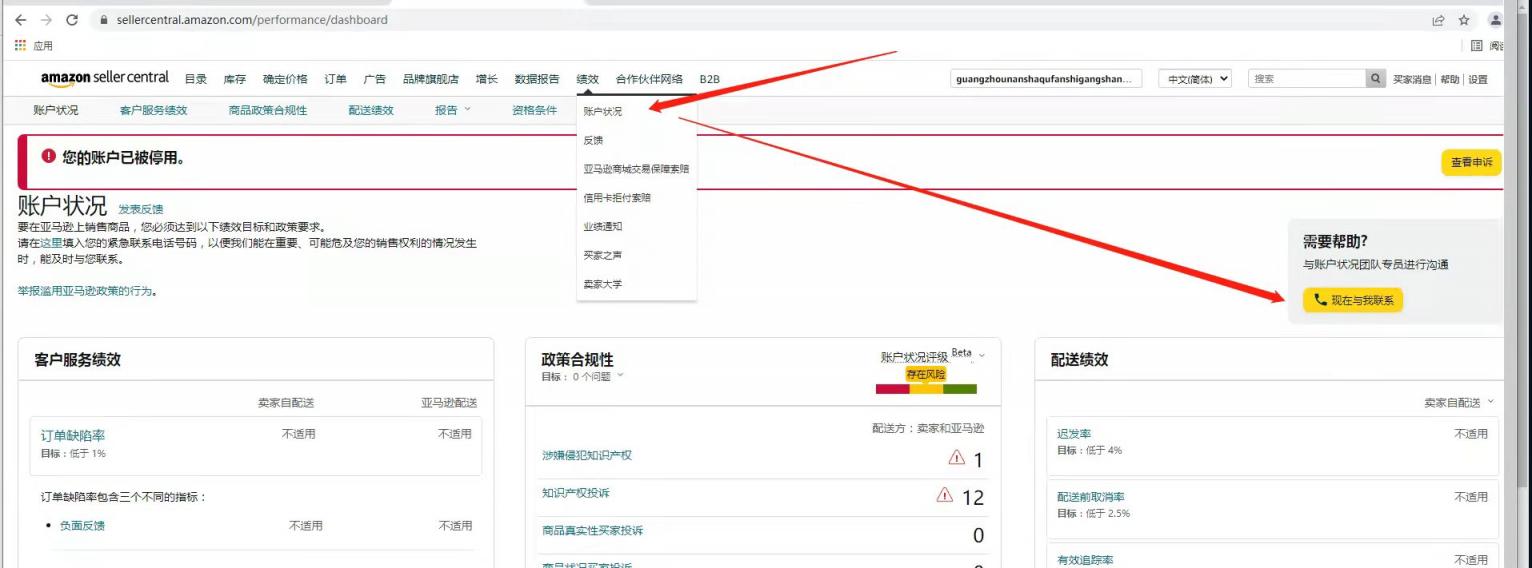This screenshot has height=568, width=1532.
Task: Open the 订单缺陷率 link
Action: [73, 436]
